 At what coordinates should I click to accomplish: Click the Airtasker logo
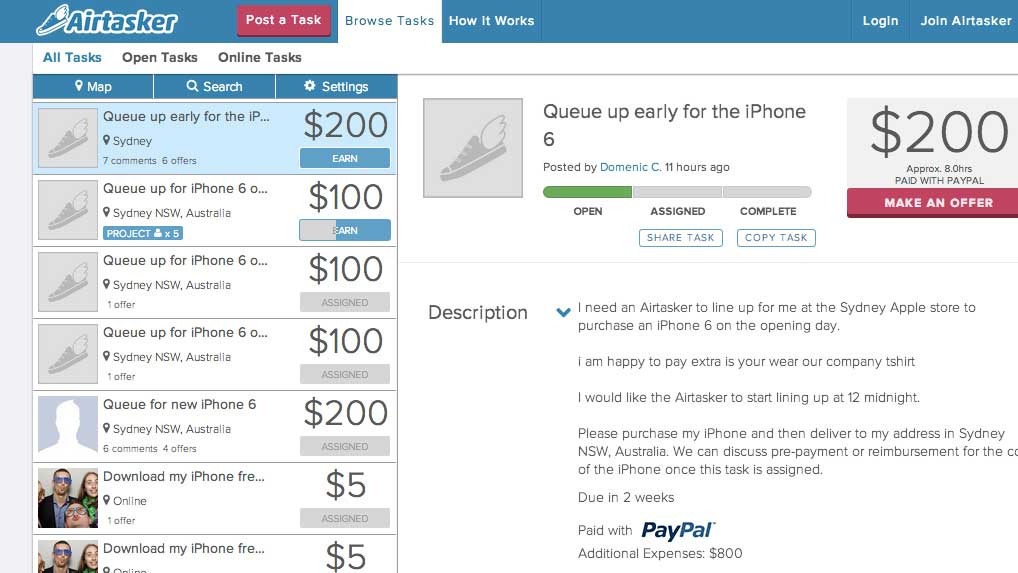click(107, 20)
